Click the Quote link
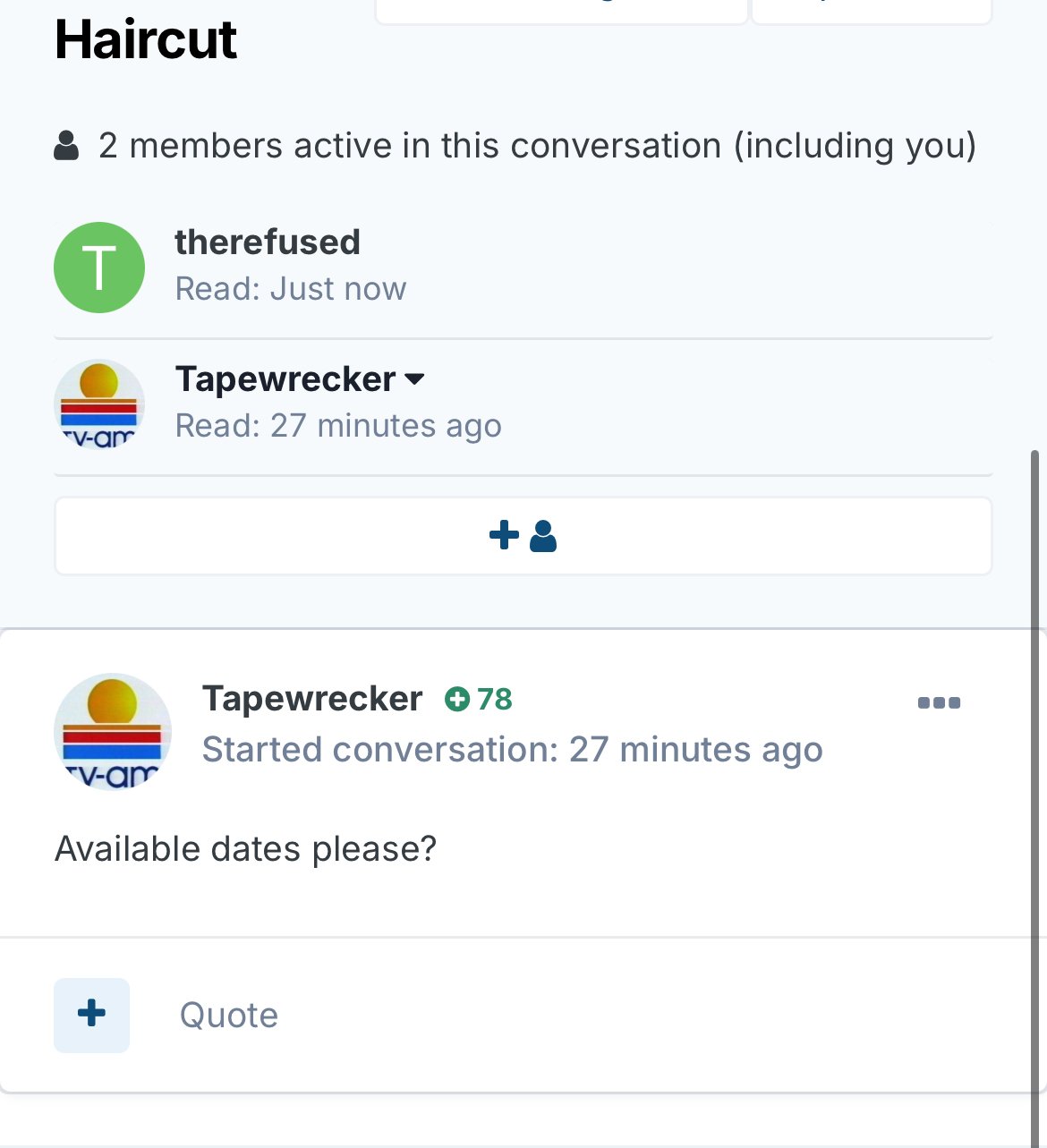 tap(229, 1016)
